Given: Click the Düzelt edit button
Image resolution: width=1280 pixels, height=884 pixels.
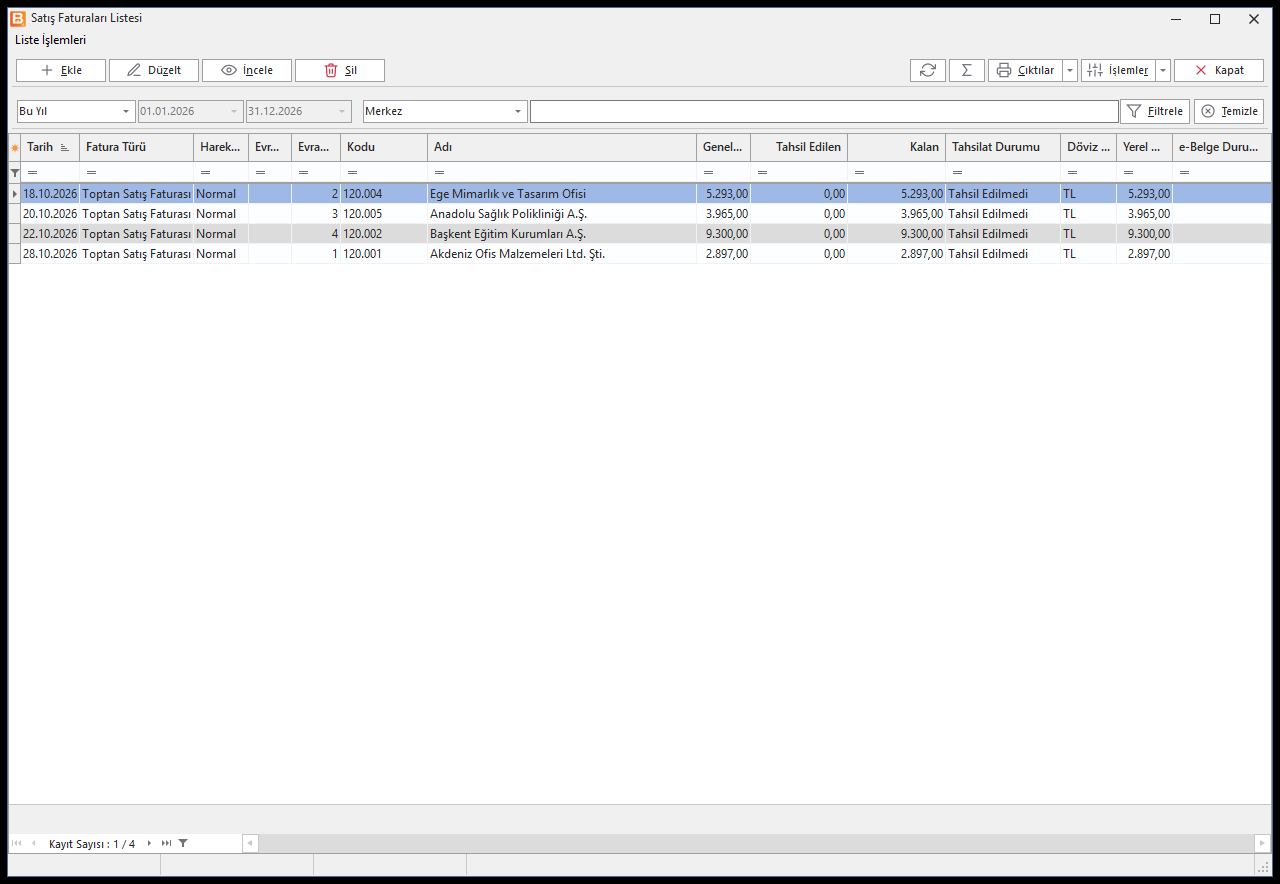Looking at the screenshot, I should click(154, 70).
